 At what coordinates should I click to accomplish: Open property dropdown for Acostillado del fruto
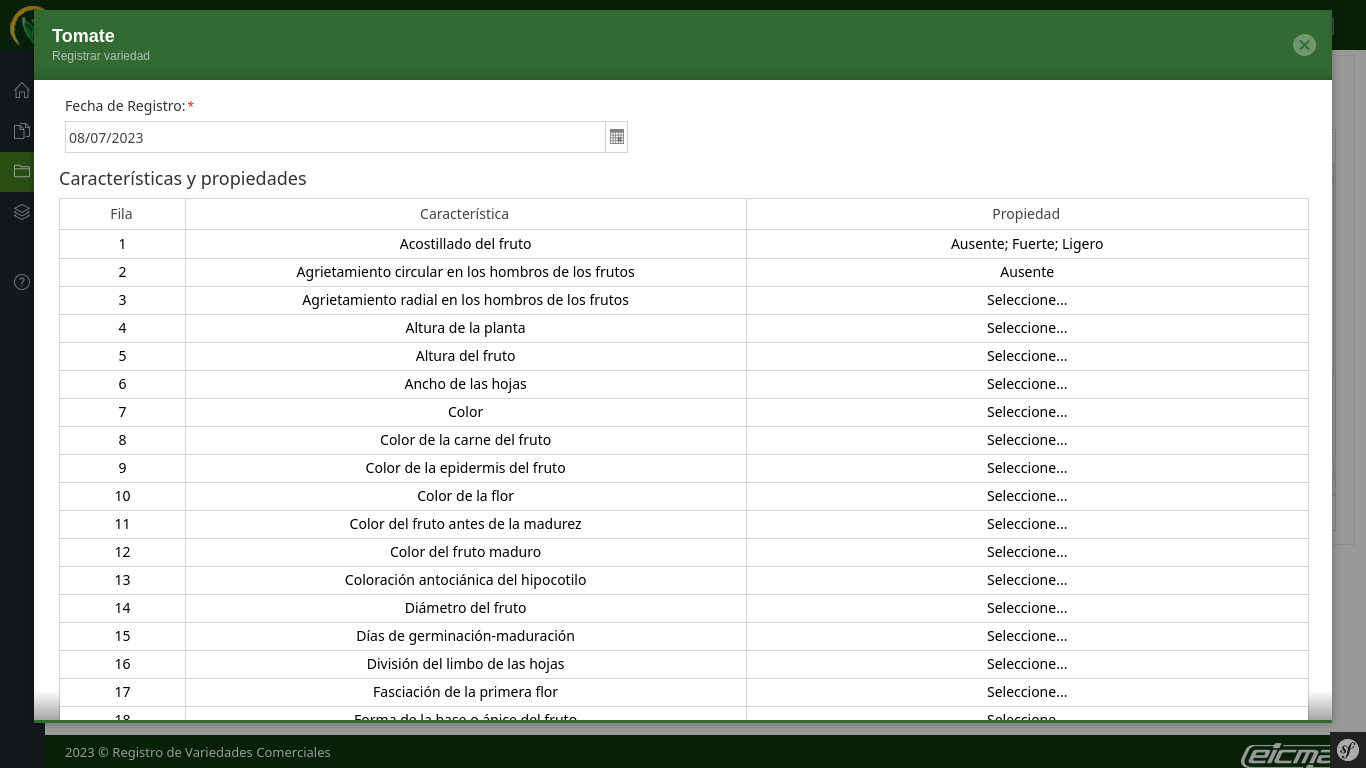click(1026, 244)
